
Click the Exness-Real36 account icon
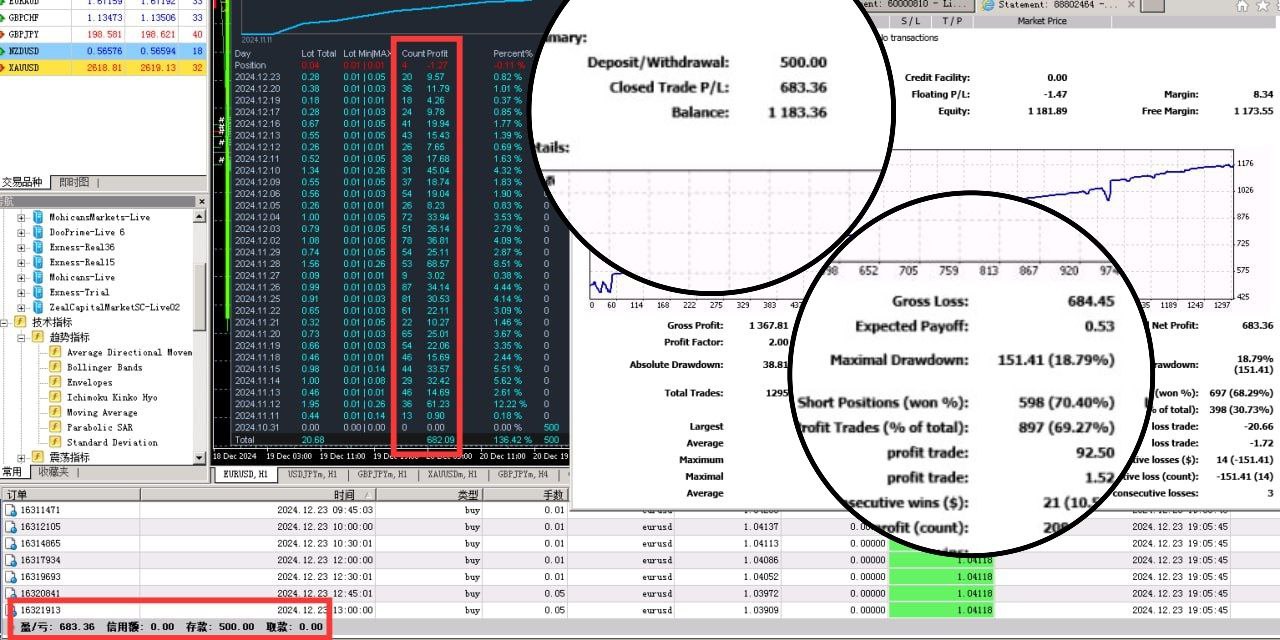(38, 247)
